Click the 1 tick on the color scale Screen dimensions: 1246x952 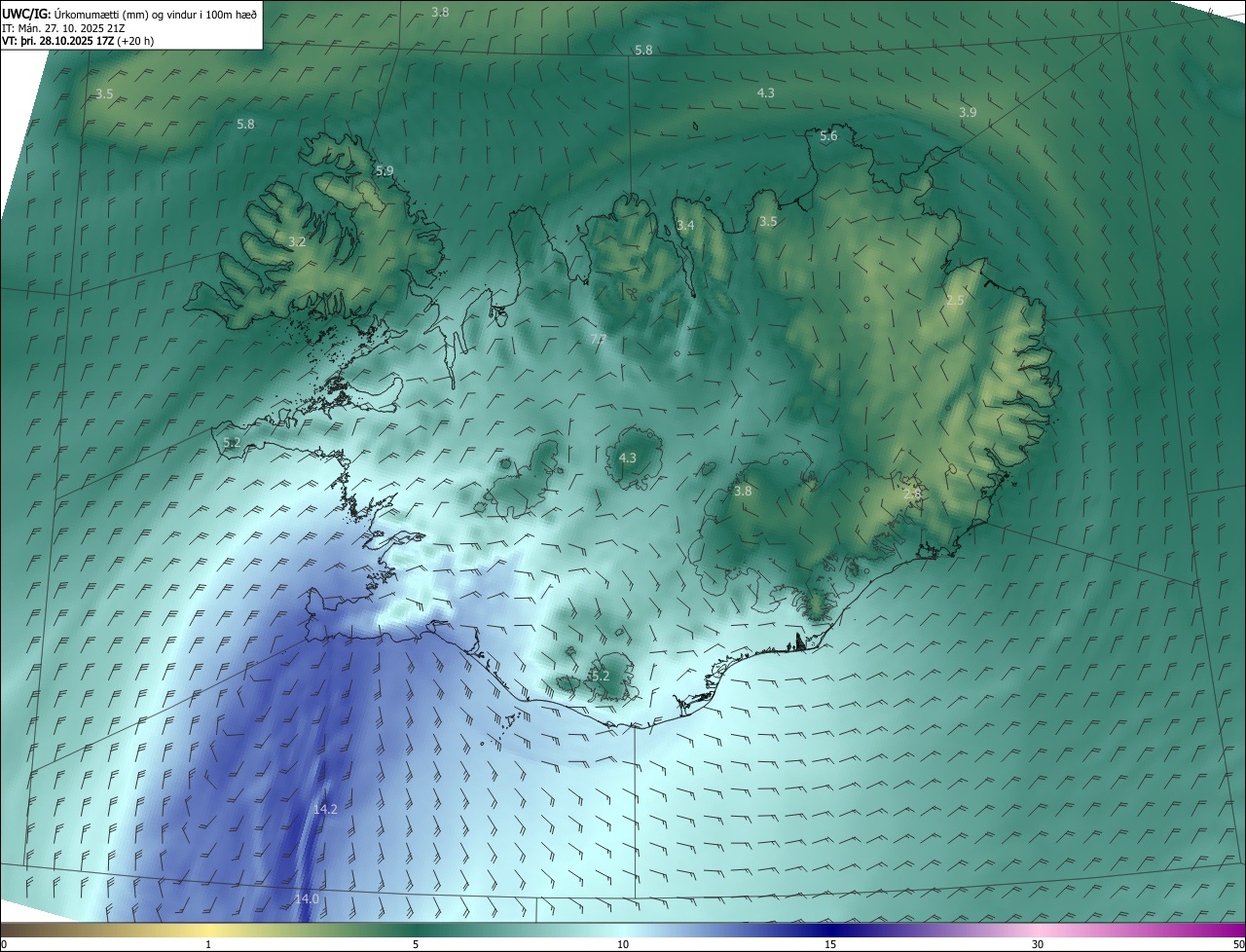point(208,944)
